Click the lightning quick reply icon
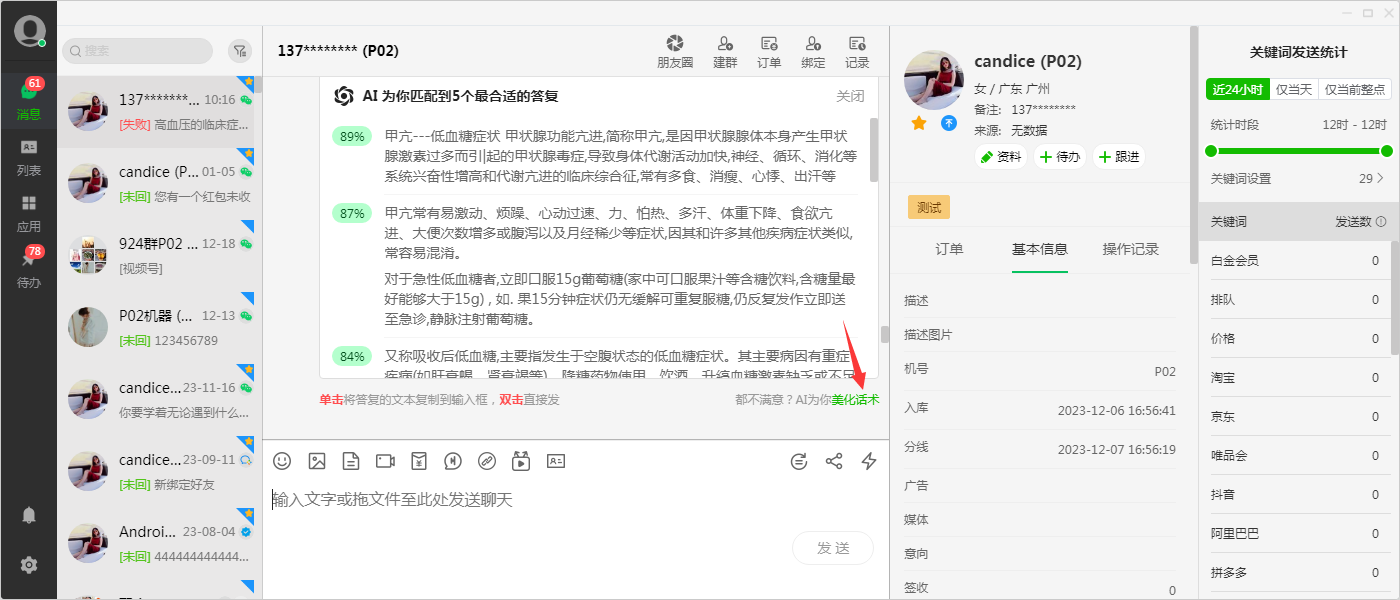The width and height of the screenshot is (1400, 600). pos(869,461)
